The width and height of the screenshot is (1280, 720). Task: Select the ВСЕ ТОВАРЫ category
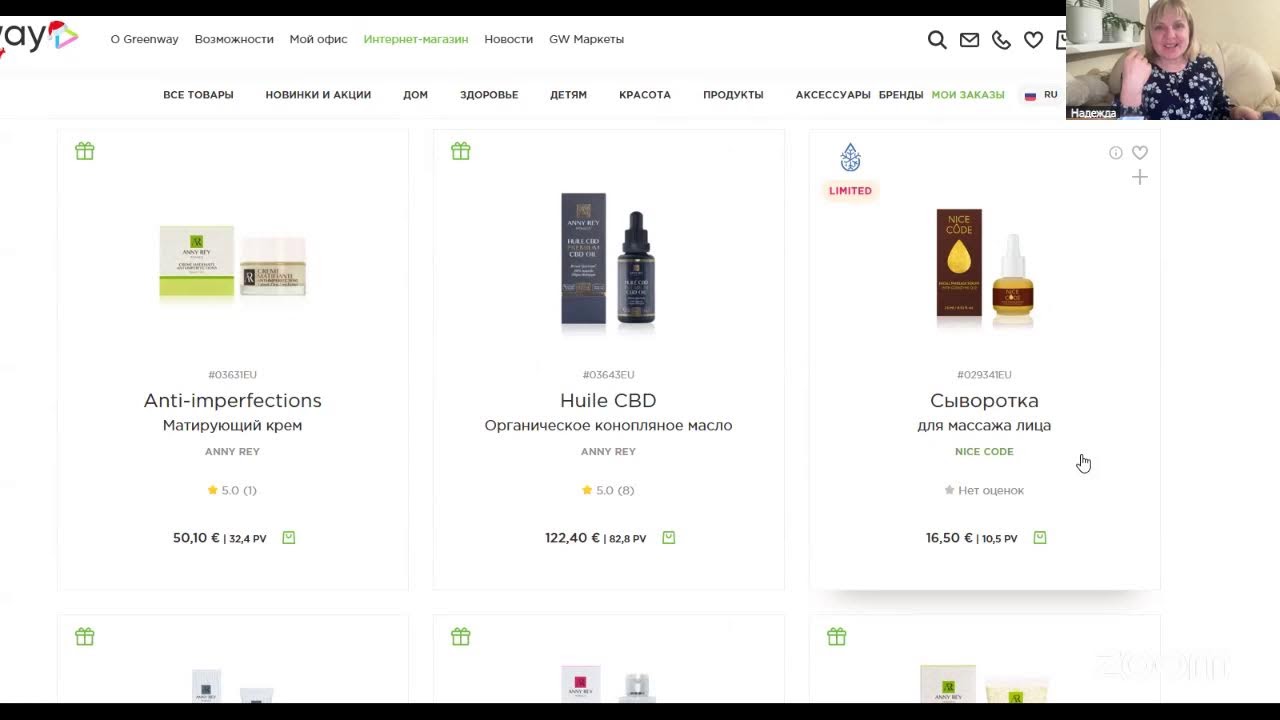(198, 95)
